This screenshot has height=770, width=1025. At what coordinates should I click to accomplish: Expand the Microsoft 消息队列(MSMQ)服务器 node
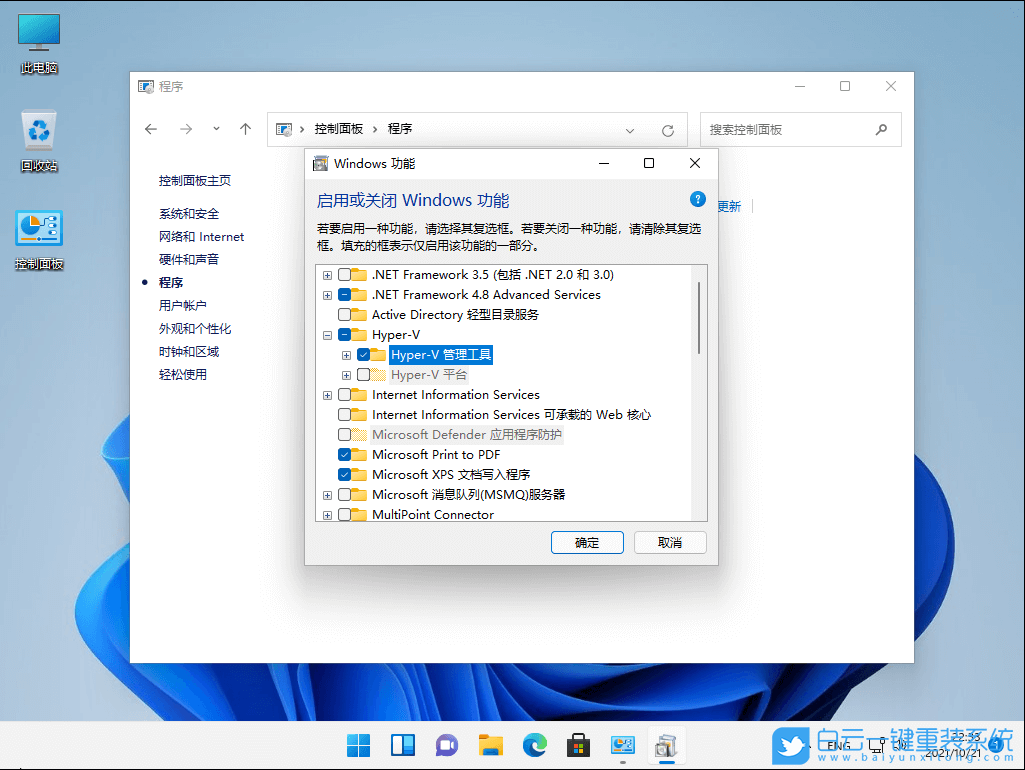(x=327, y=494)
